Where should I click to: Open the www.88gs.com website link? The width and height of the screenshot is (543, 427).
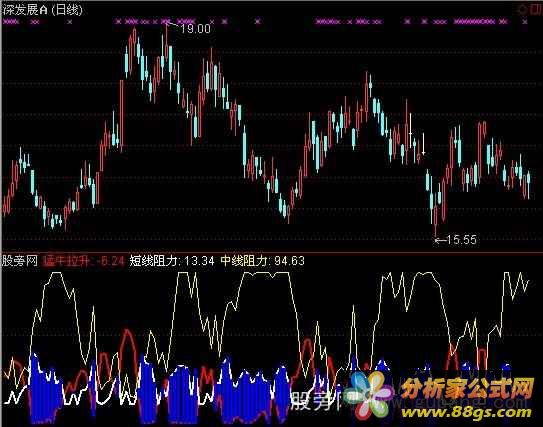pyautogui.click(x=466, y=412)
